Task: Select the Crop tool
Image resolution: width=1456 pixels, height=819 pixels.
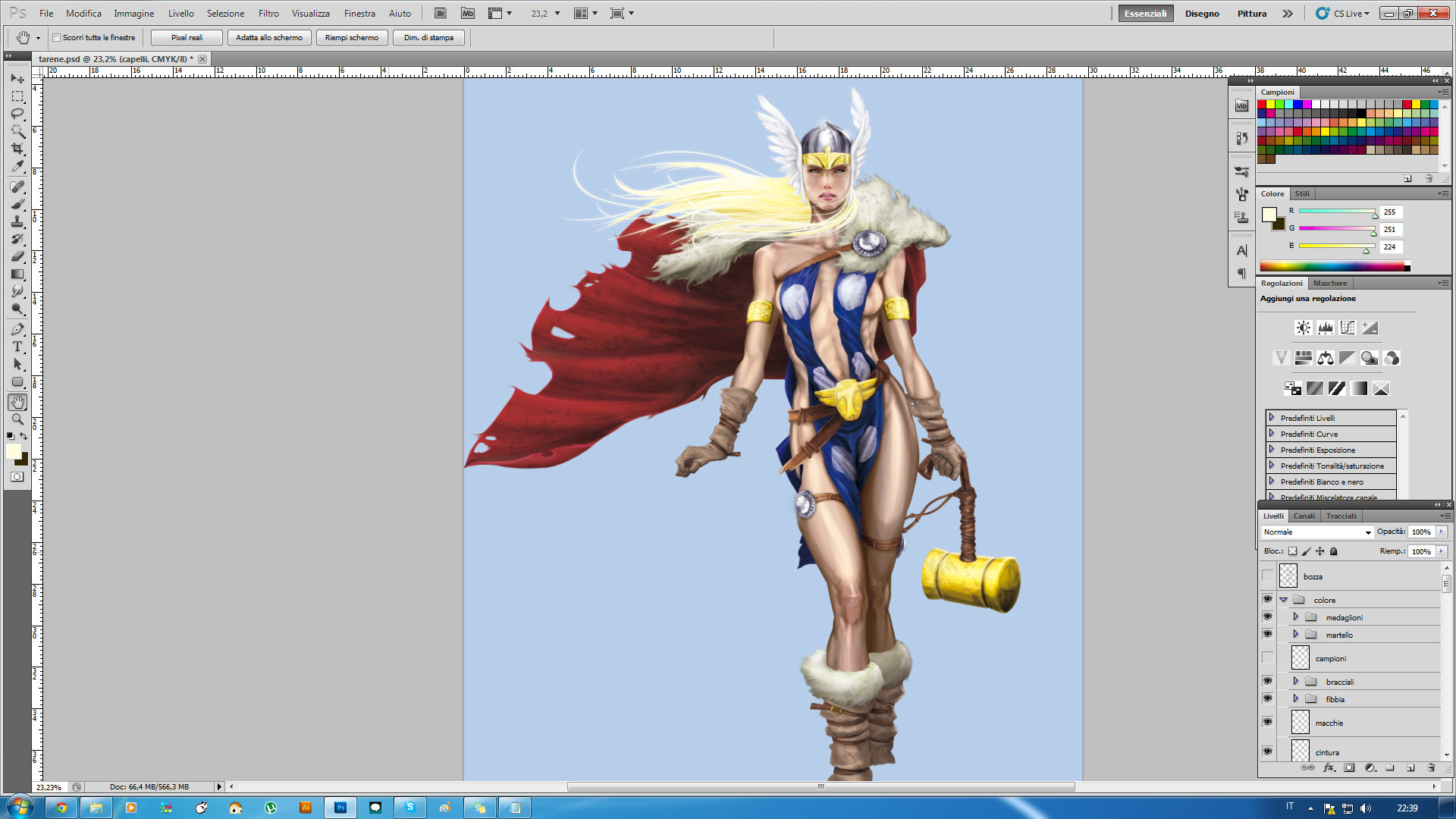Action: (17, 149)
